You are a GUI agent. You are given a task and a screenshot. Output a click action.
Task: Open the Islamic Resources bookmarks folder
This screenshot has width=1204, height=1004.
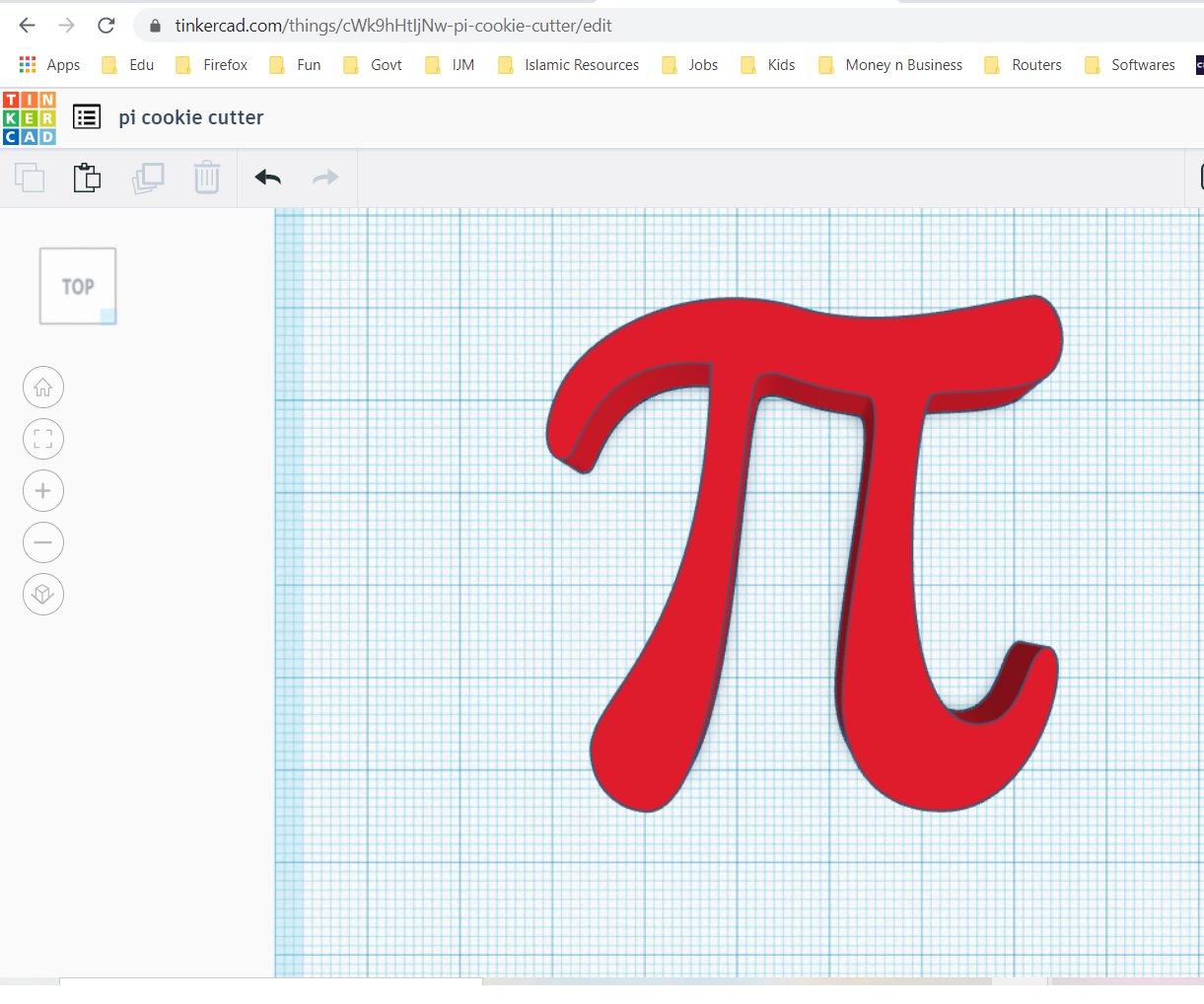pyautogui.click(x=582, y=64)
